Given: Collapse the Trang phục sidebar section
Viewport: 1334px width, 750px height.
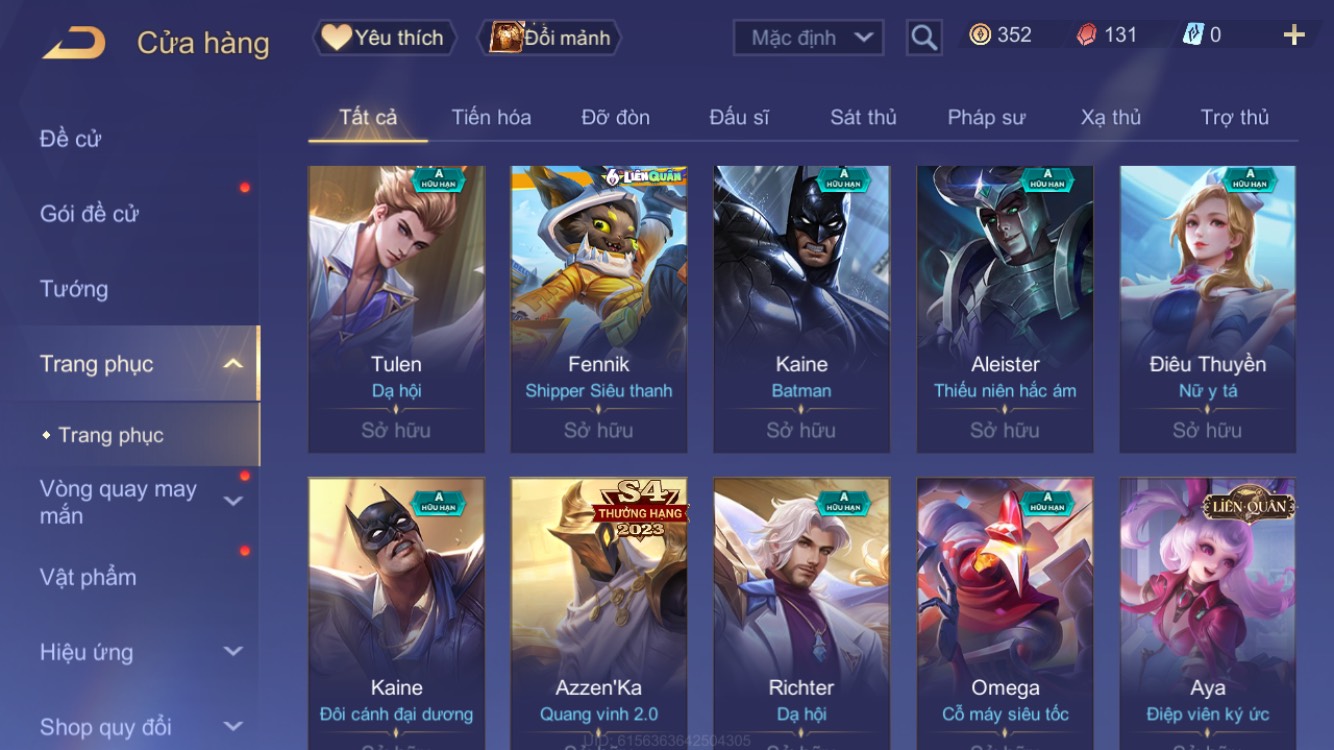Looking at the screenshot, I should click(233, 364).
